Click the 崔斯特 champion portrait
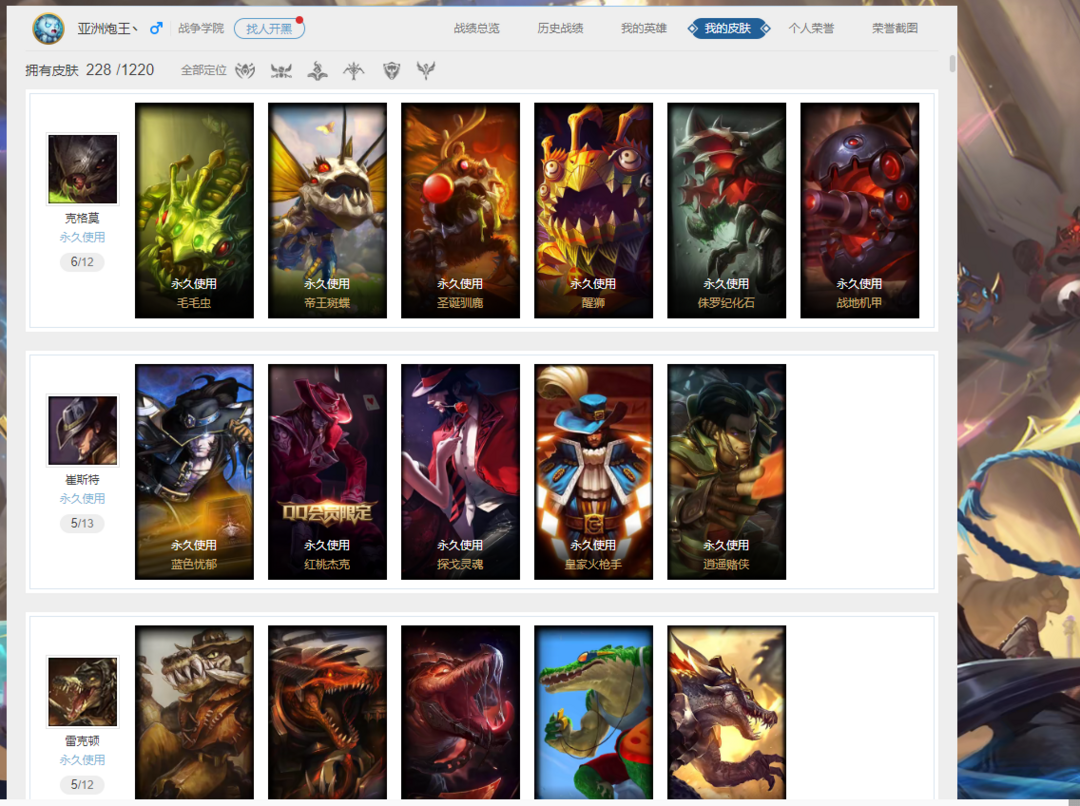The image size is (1080, 806). (x=83, y=431)
